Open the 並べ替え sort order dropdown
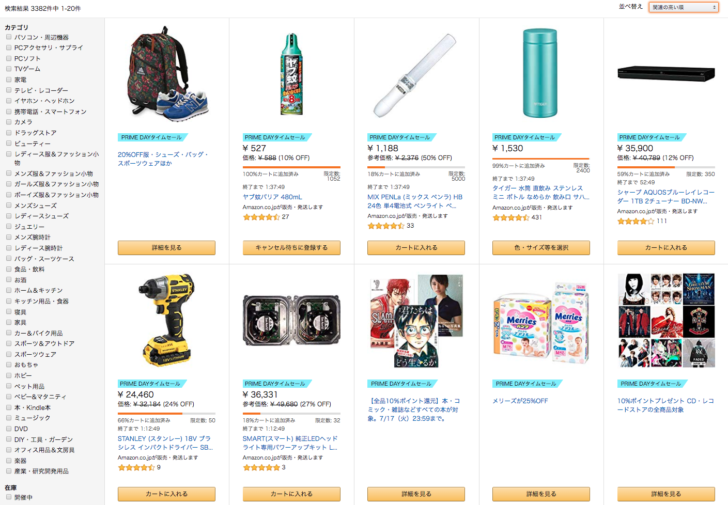 click(x=683, y=7)
